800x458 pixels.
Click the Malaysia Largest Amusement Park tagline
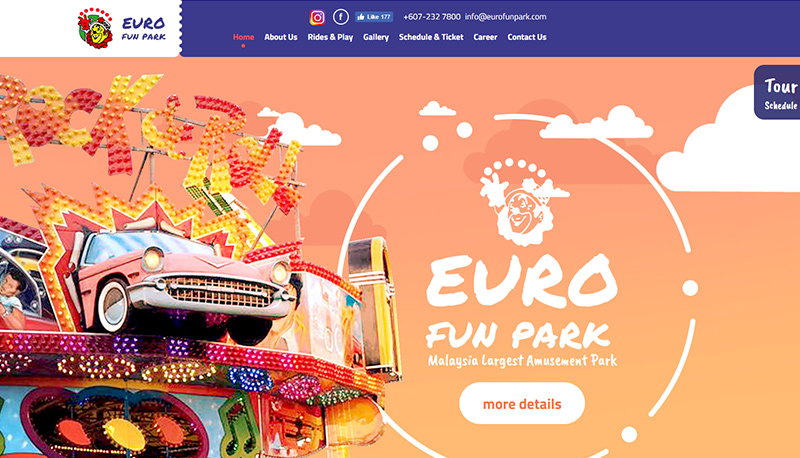tap(522, 361)
